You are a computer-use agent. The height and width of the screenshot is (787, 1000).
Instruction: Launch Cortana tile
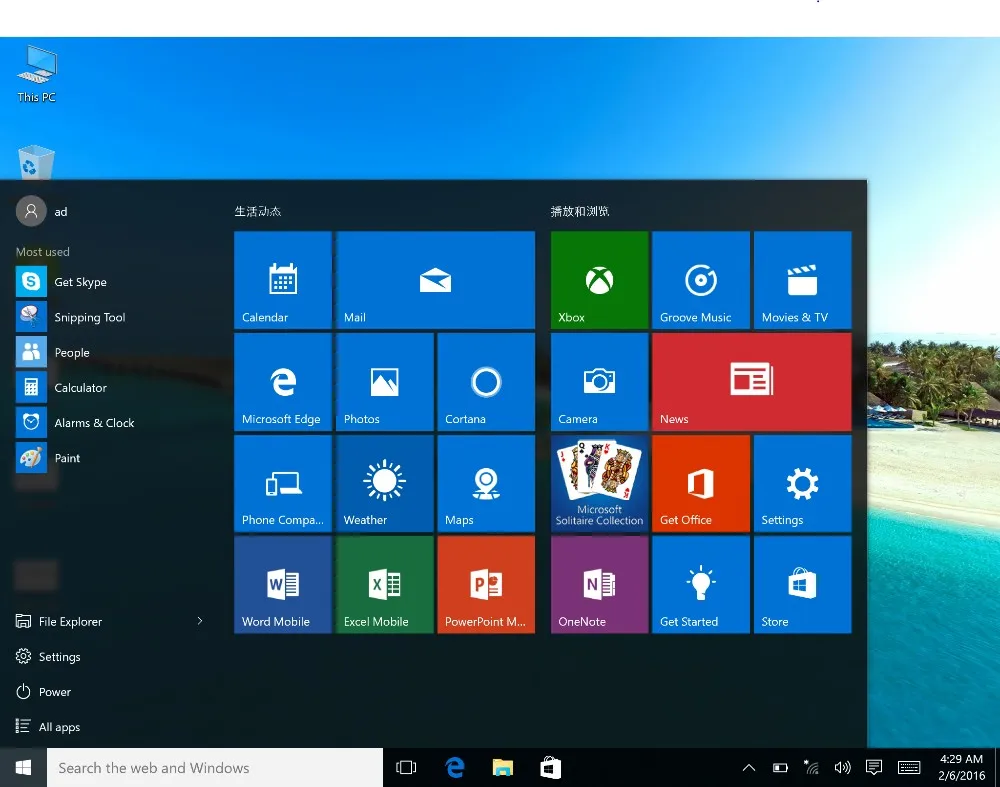coord(486,381)
